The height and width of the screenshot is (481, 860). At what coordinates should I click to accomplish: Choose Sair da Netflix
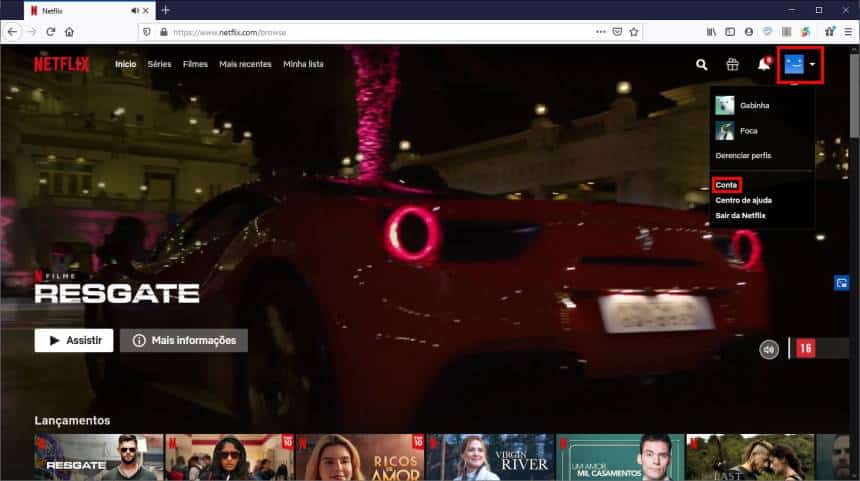pos(740,216)
